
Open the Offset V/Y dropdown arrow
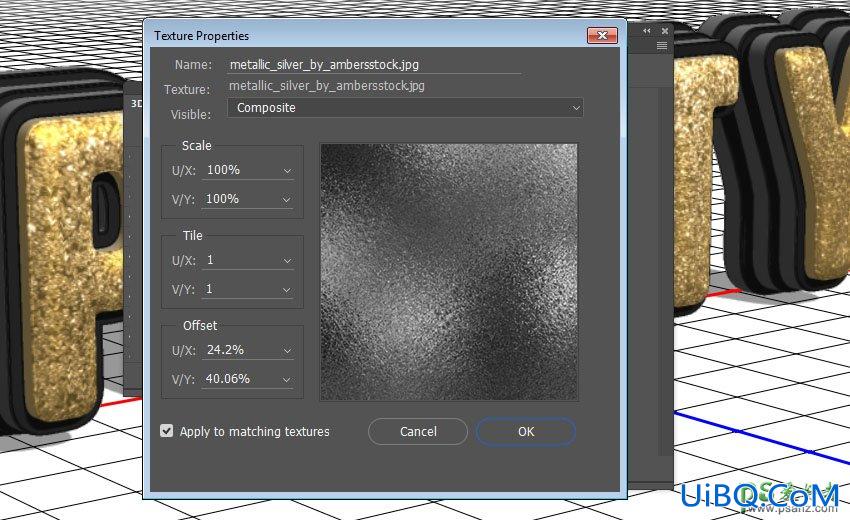[286, 380]
